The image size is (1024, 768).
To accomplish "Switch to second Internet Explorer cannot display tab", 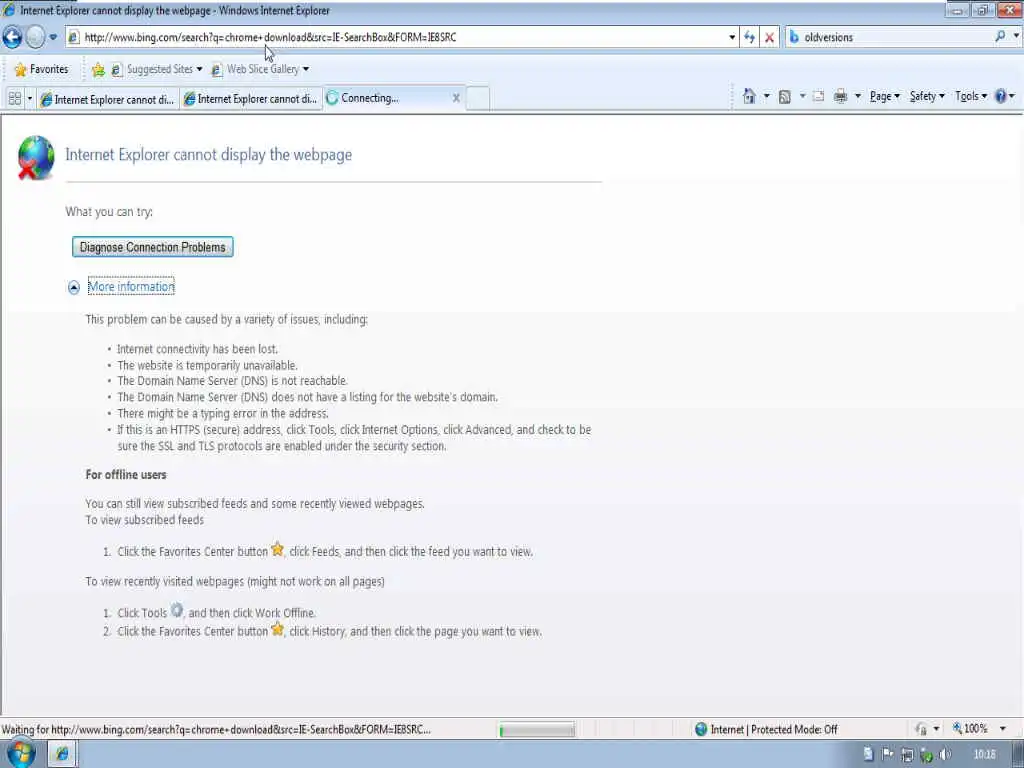I will pos(251,99).
